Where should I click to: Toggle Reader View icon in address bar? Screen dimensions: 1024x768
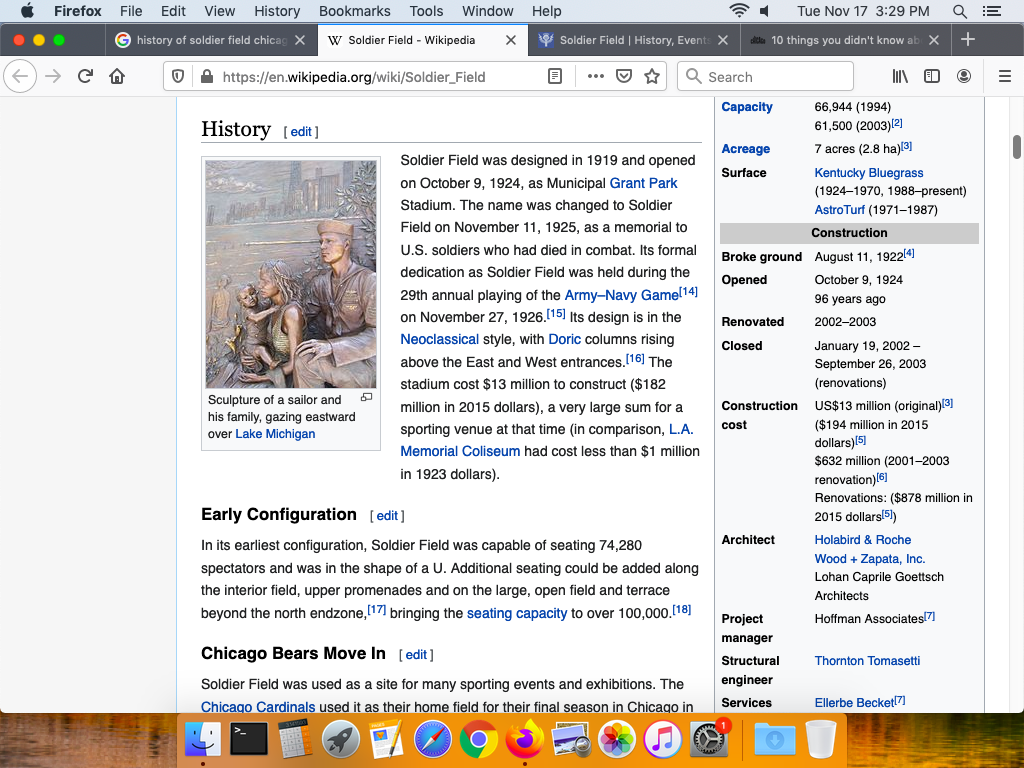pos(555,77)
